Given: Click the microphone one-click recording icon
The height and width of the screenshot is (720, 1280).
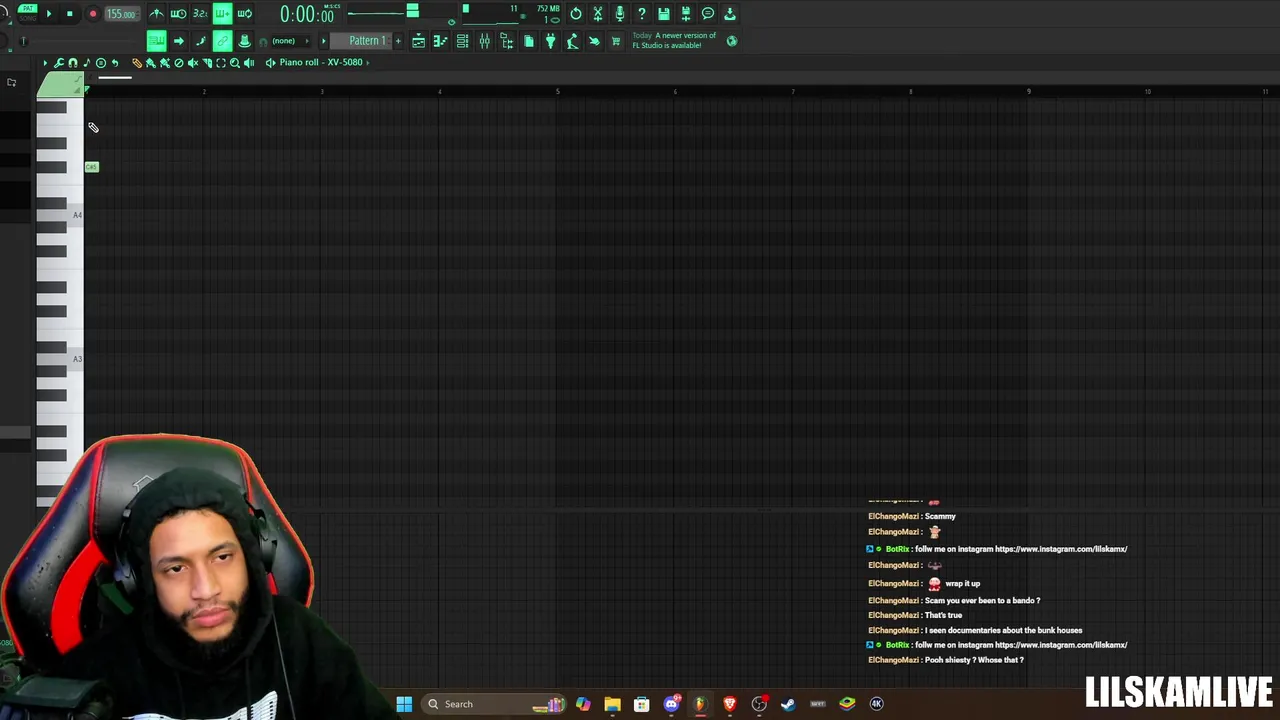Looking at the screenshot, I should point(620,14).
